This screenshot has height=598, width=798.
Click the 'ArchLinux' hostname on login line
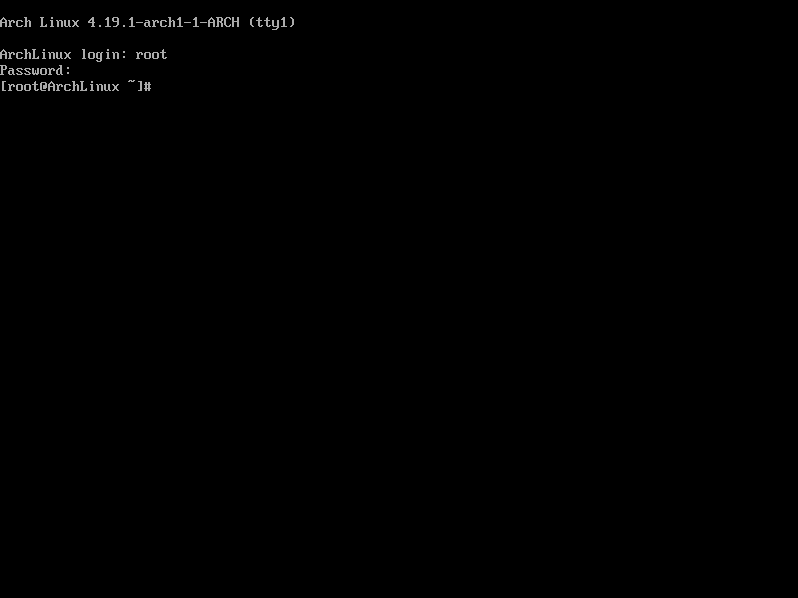pos(36,54)
